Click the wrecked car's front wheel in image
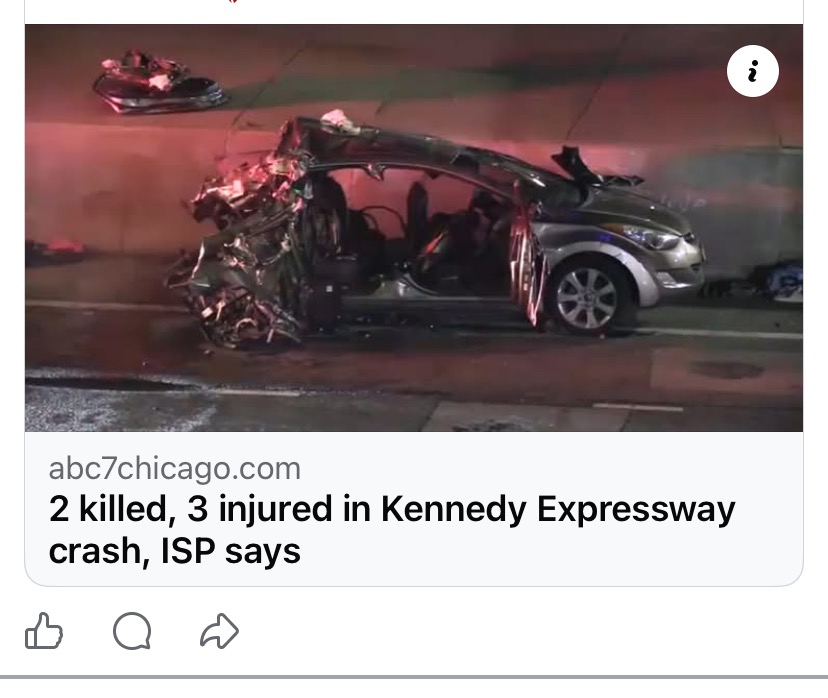This screenshot has height=698, width=828. coord(588,297)
